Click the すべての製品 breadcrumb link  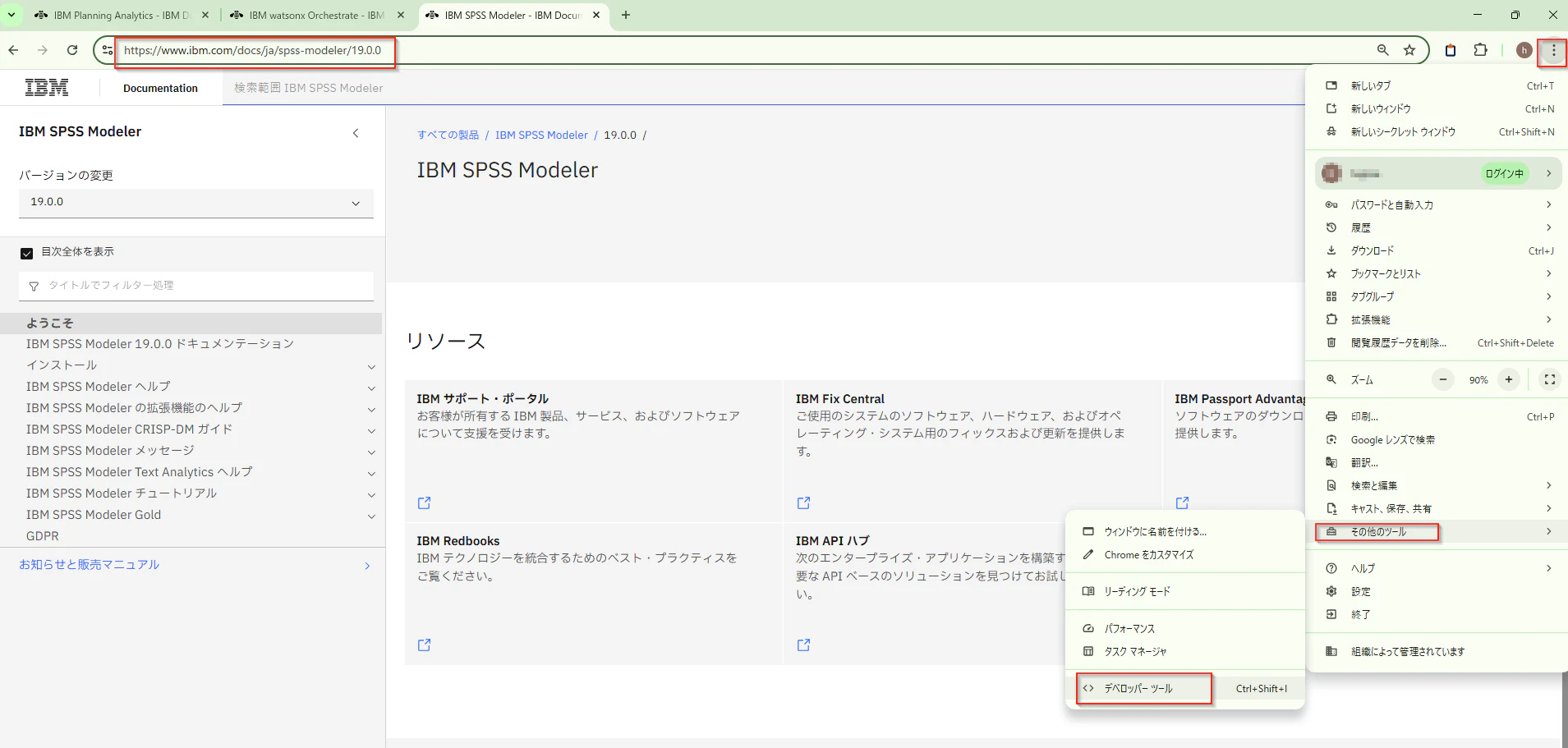point(448,135)
